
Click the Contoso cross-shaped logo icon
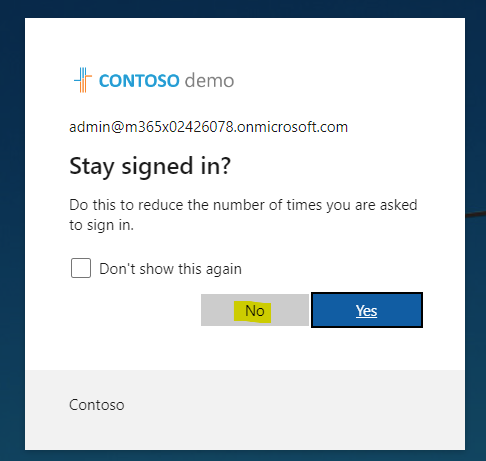coord(83,80)
